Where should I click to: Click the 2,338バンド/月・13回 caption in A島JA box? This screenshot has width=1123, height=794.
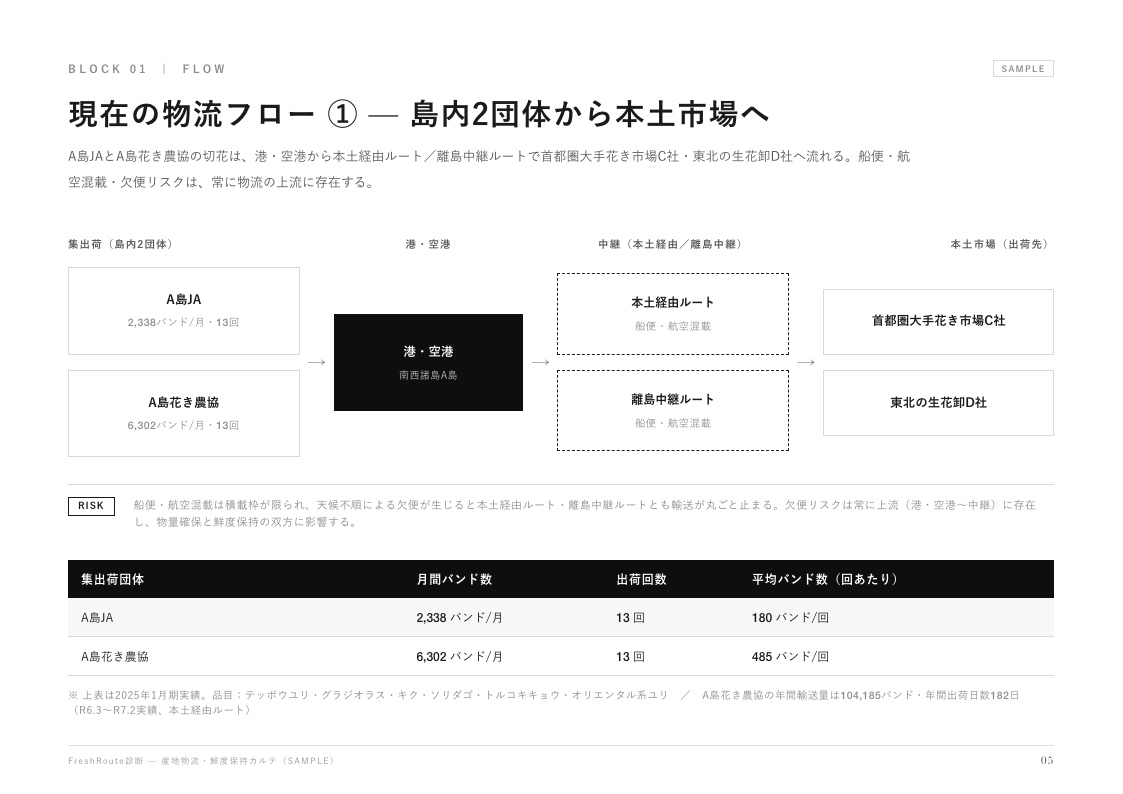click(183, 322)
